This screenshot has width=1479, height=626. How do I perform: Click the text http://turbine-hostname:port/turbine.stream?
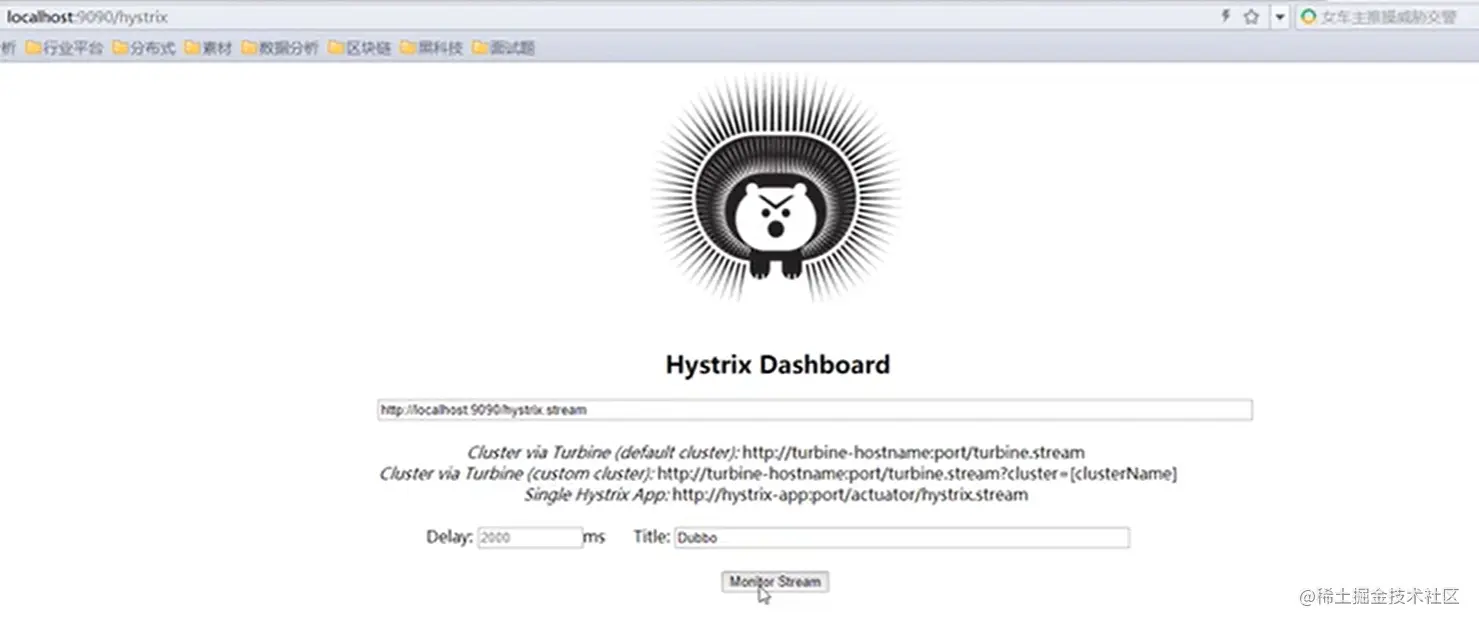point(913,453)
